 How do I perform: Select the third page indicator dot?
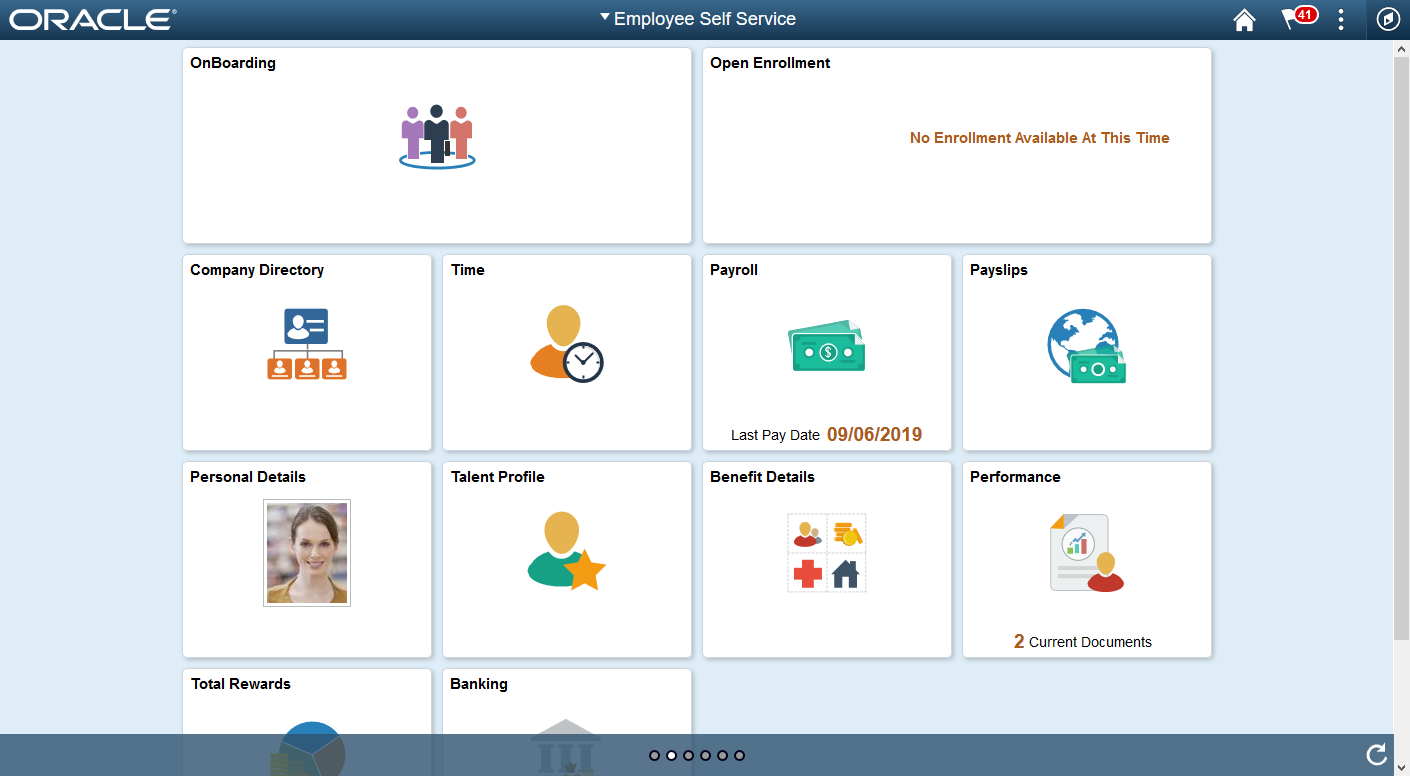click(x=688, y=756)
